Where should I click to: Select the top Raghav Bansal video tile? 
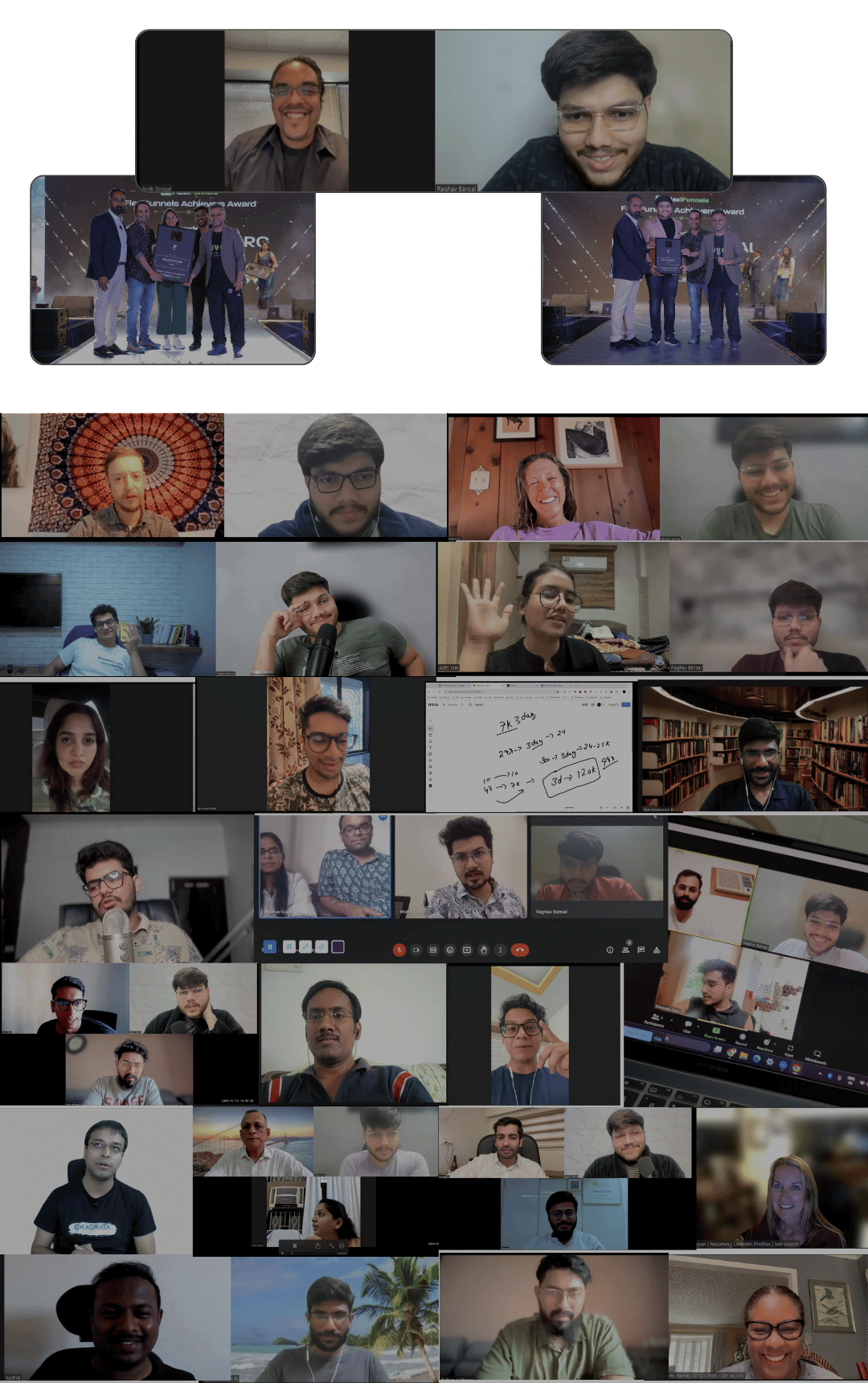pyautogui.click(x=583, y=111)
